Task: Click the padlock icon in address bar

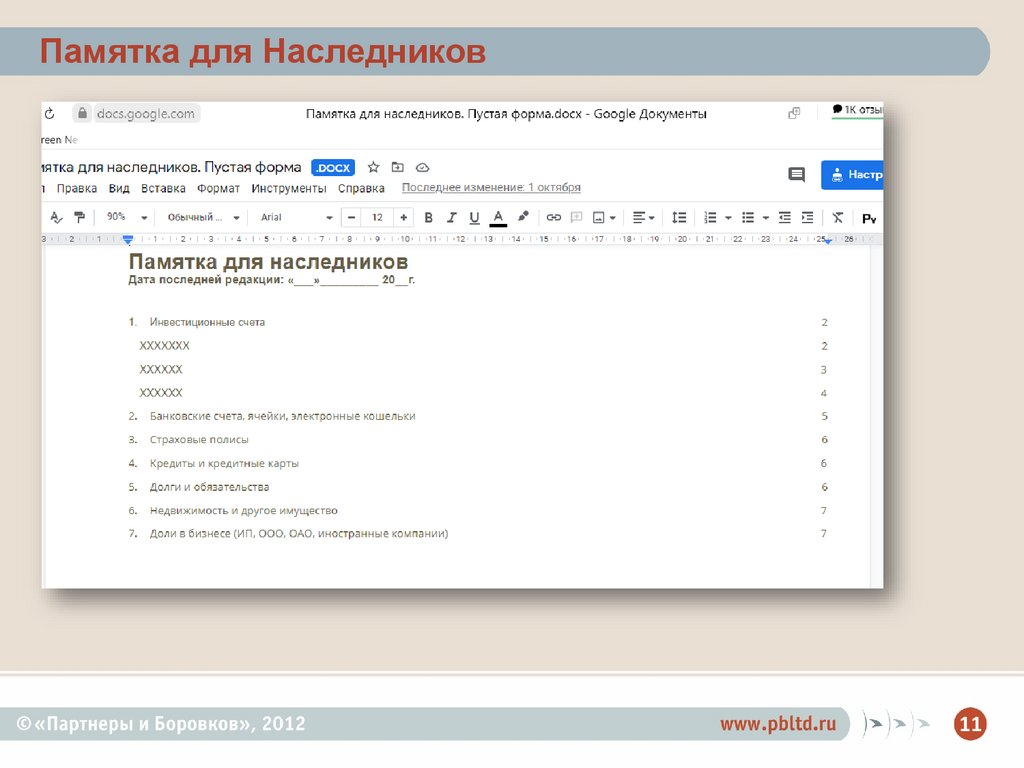Action: click(x=82, y=114)
